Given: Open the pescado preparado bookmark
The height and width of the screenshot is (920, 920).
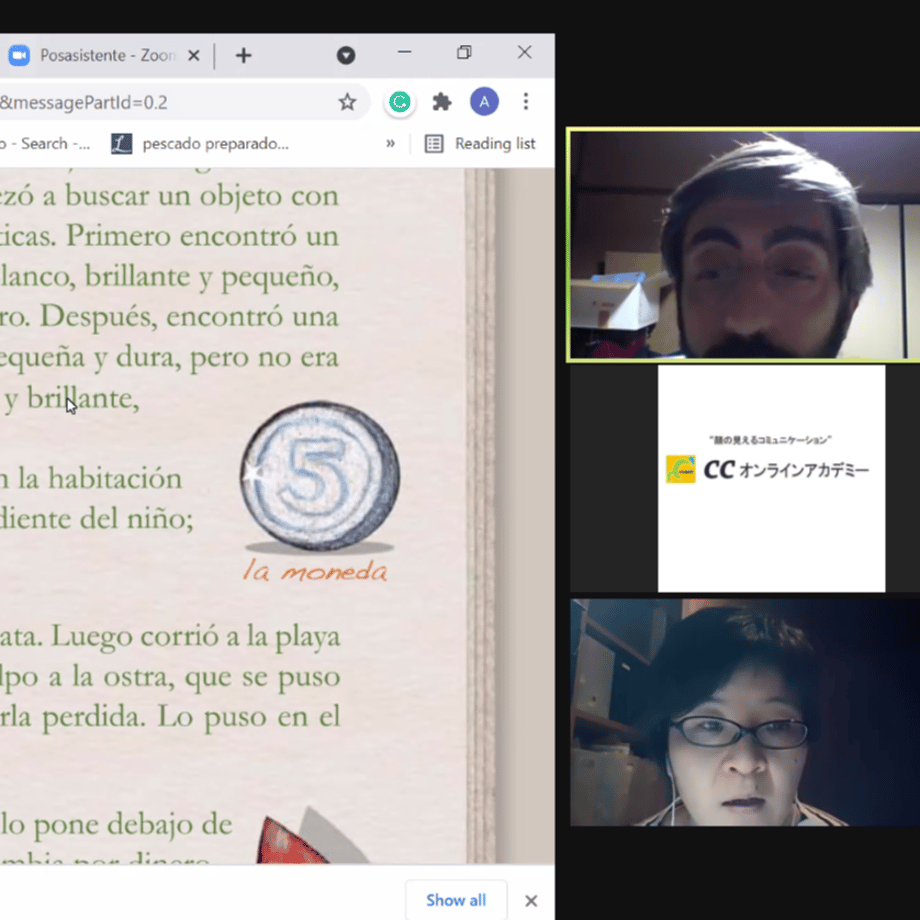Looking at the screenshot, I should [200, 144].
